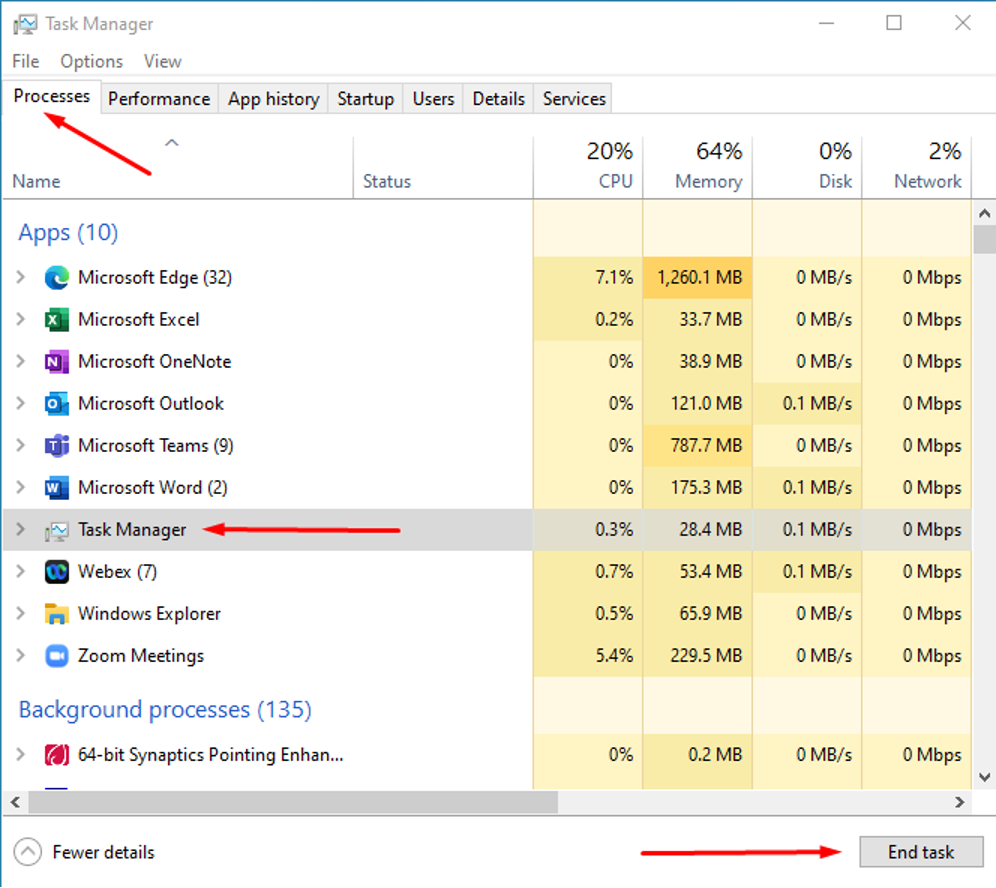Click the Apps (10) group header

click(69, 233)
